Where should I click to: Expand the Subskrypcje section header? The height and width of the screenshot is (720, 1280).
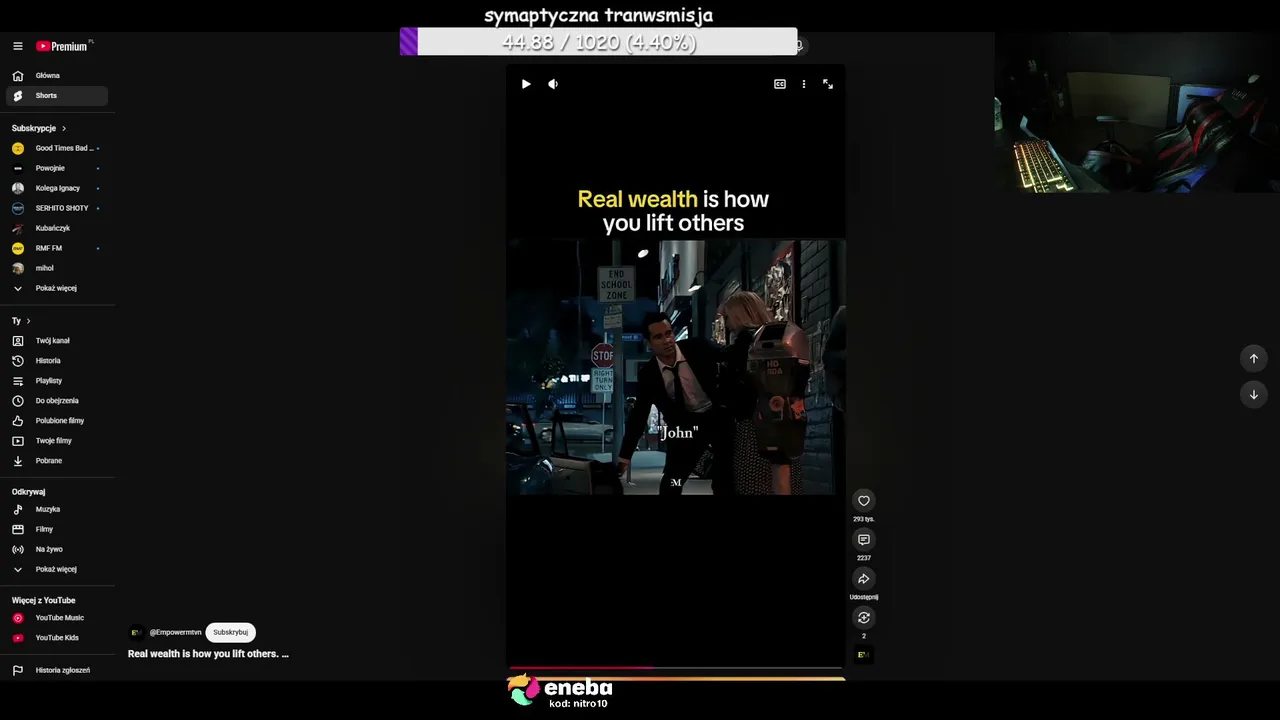coord(39,128)
